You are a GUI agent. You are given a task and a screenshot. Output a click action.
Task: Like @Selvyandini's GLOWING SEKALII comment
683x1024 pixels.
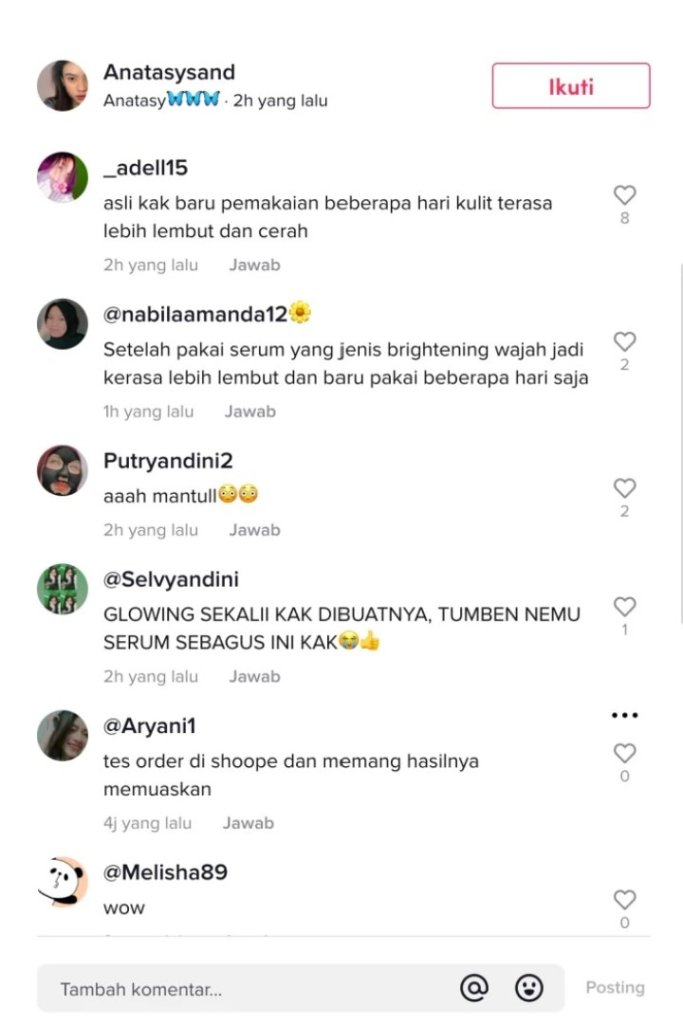click(x=624, y=607)
